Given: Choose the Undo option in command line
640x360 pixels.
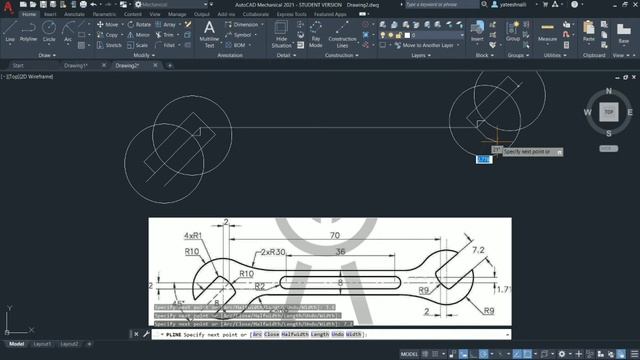Looking at the screenshot, I should coord(337,334).
